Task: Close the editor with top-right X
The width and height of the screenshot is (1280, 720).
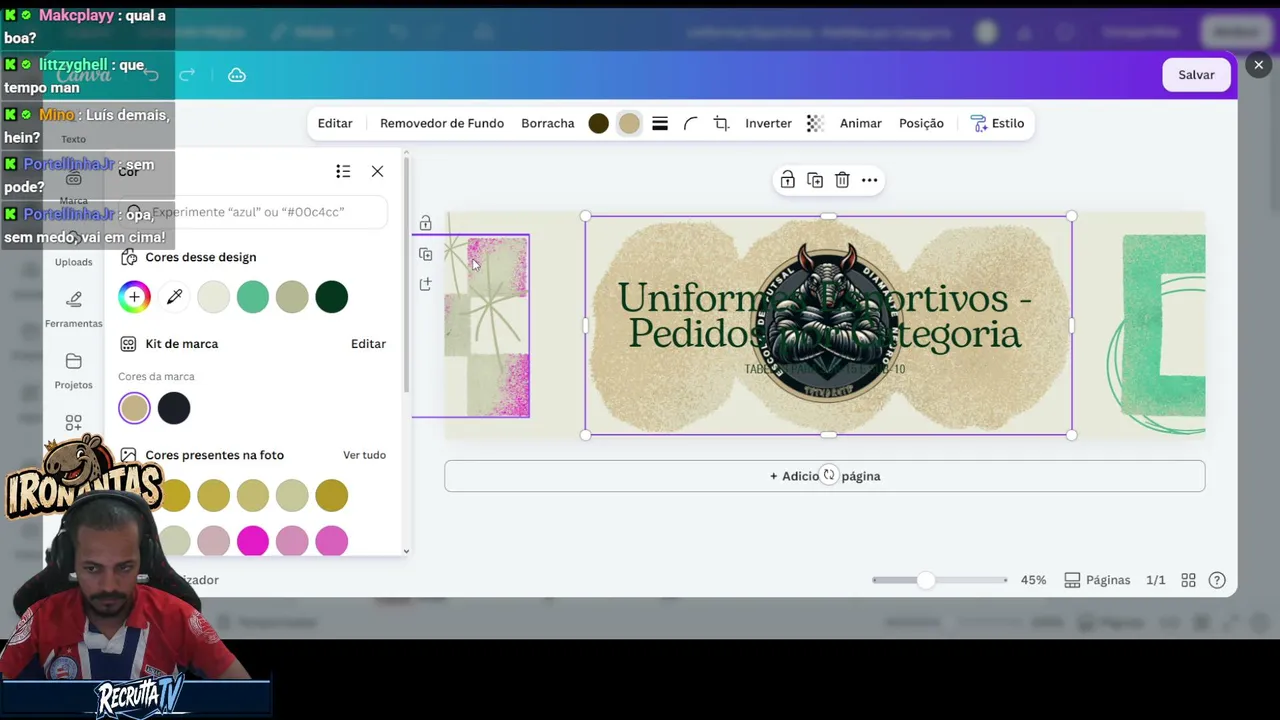Action: (1258, 65)
